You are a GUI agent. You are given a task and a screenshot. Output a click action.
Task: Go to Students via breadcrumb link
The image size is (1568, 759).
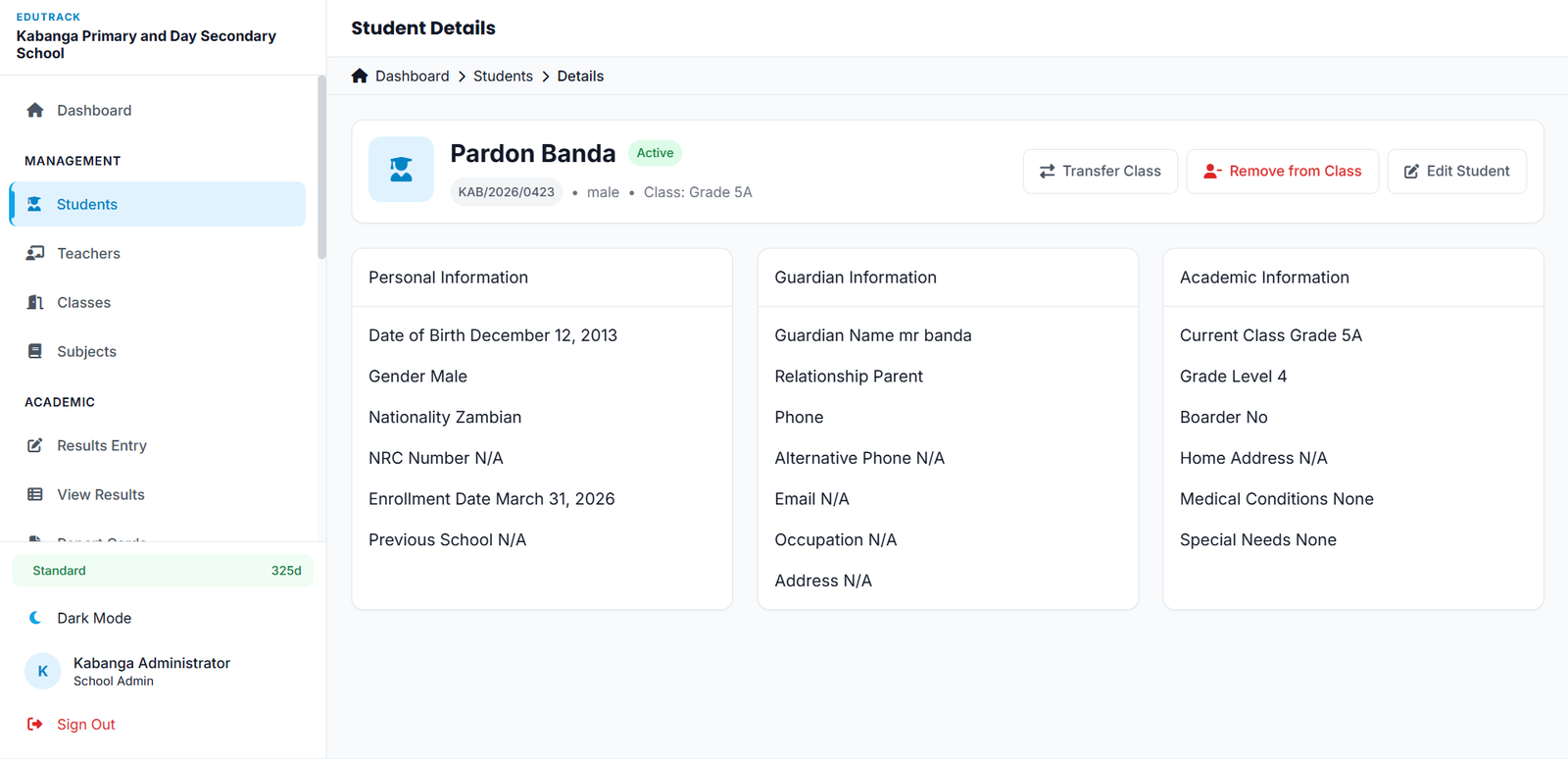(503, 76)
